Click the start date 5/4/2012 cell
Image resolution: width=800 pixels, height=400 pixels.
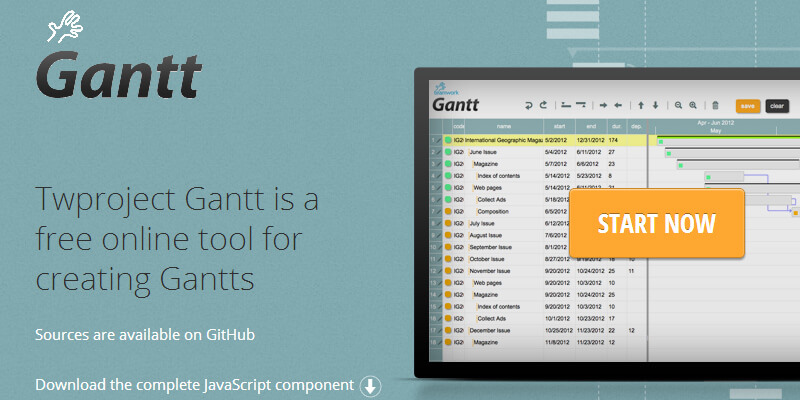coord(556,152)
